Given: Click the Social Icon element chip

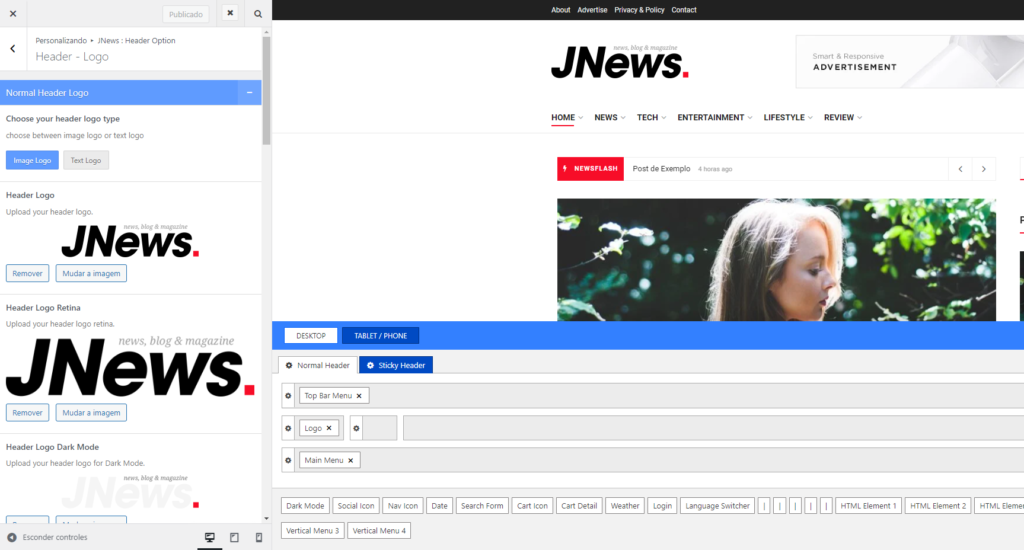Looking at the screenshot, I should [356, 506].
